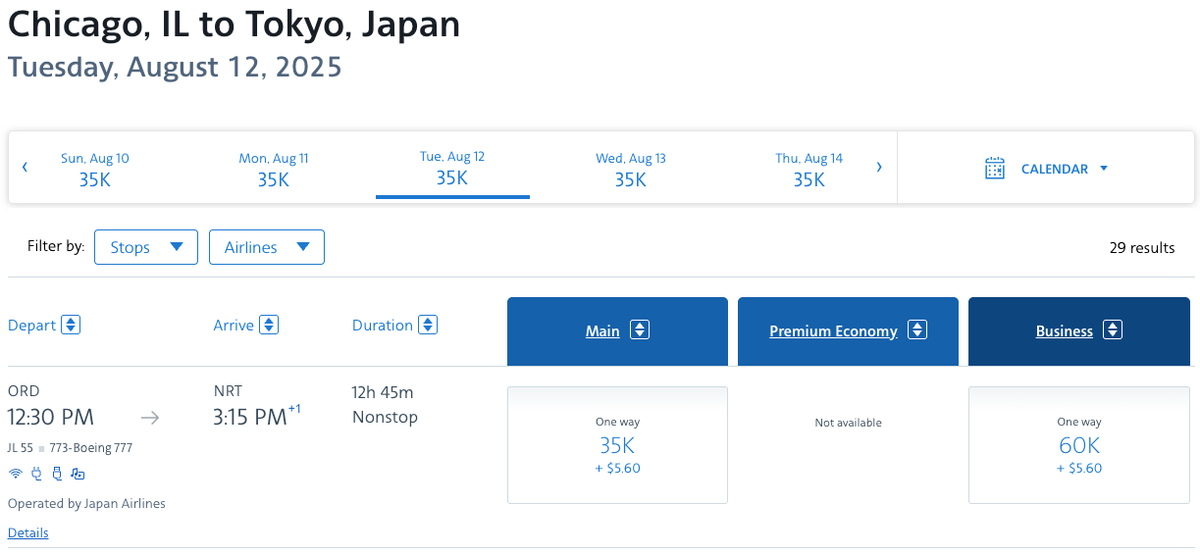Click '29 results' text

1142,247
